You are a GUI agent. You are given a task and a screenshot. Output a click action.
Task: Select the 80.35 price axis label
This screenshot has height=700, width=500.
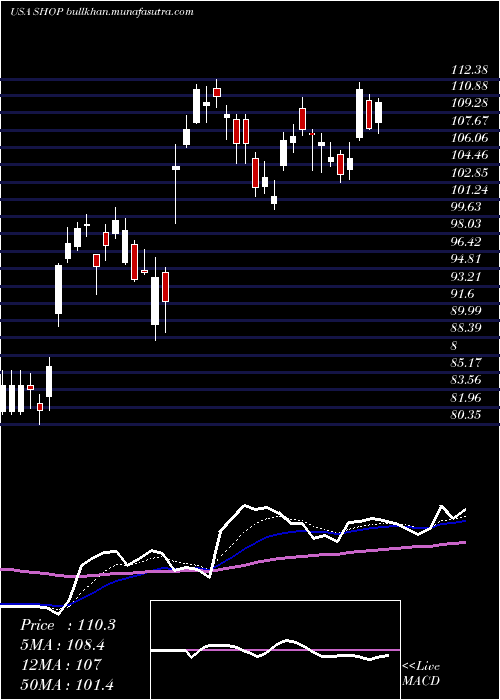point(466,415)
